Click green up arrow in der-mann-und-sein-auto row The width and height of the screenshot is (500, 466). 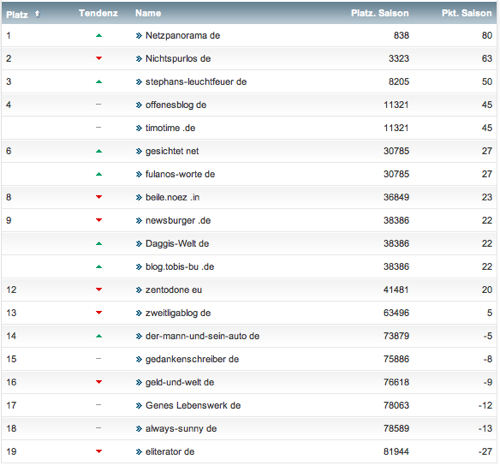coord(99,336)
